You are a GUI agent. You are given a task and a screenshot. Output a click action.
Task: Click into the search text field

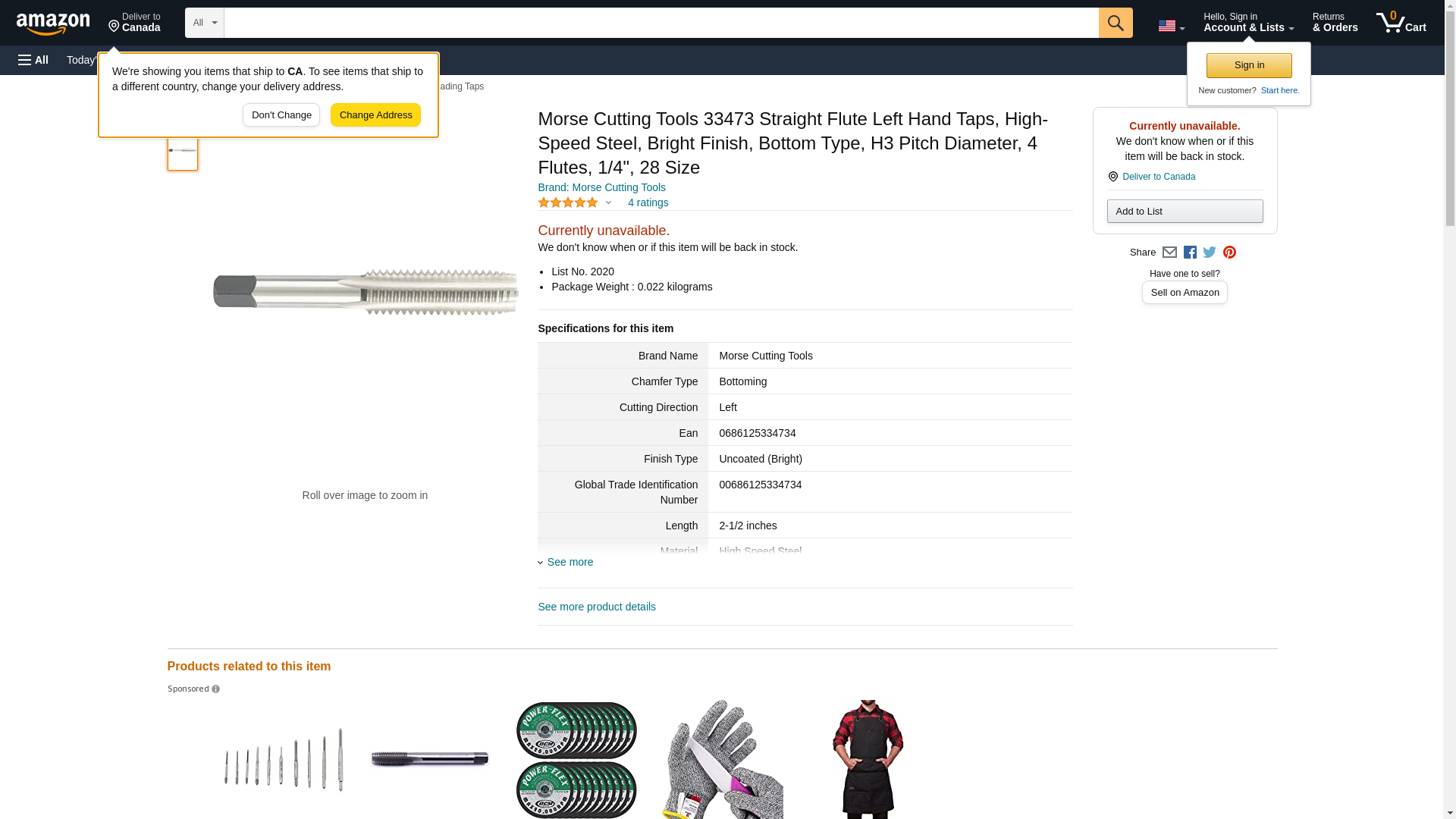660,23
